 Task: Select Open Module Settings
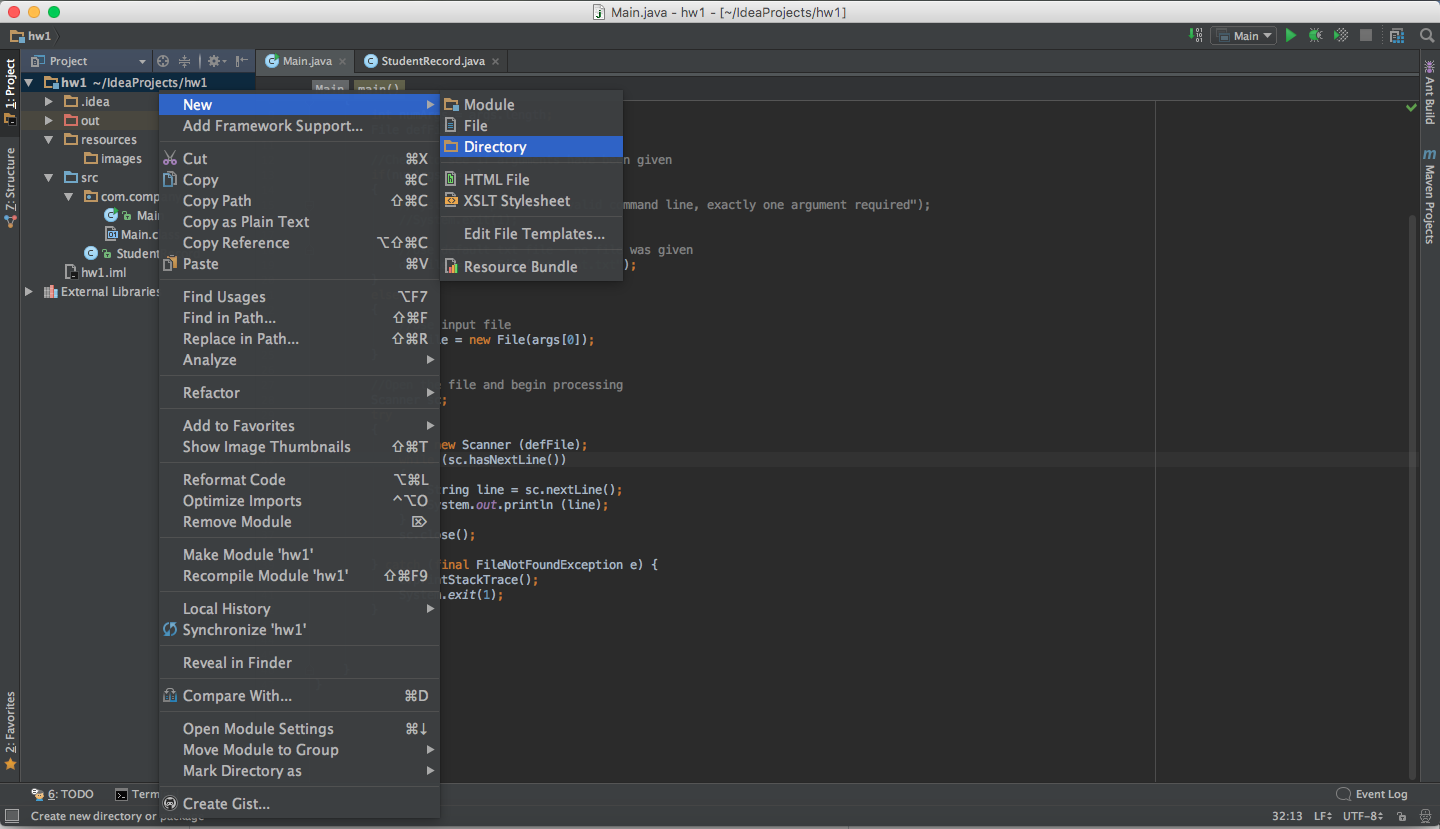pos(299,729)
